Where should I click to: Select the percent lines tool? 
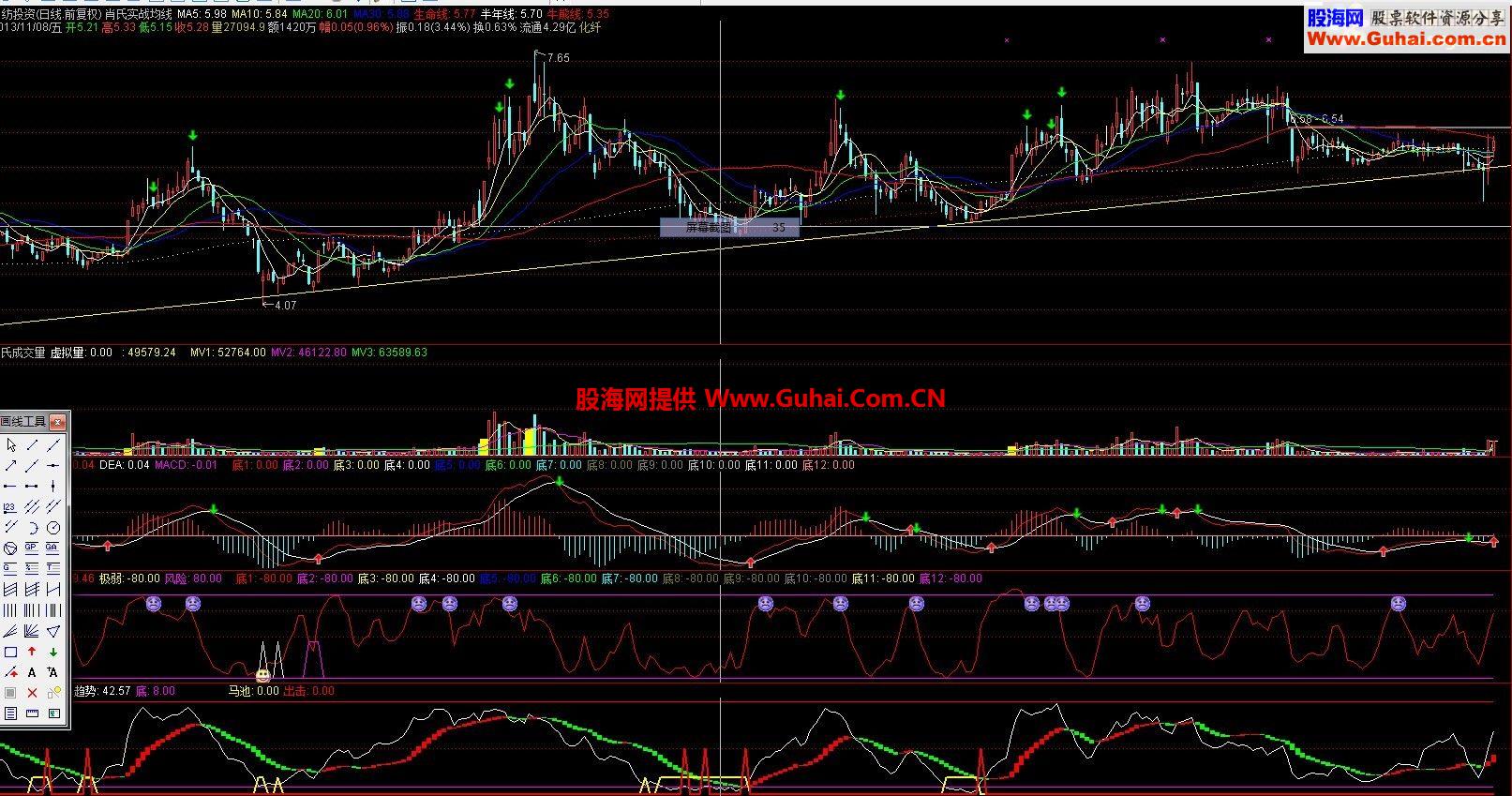tap(32, 568)
